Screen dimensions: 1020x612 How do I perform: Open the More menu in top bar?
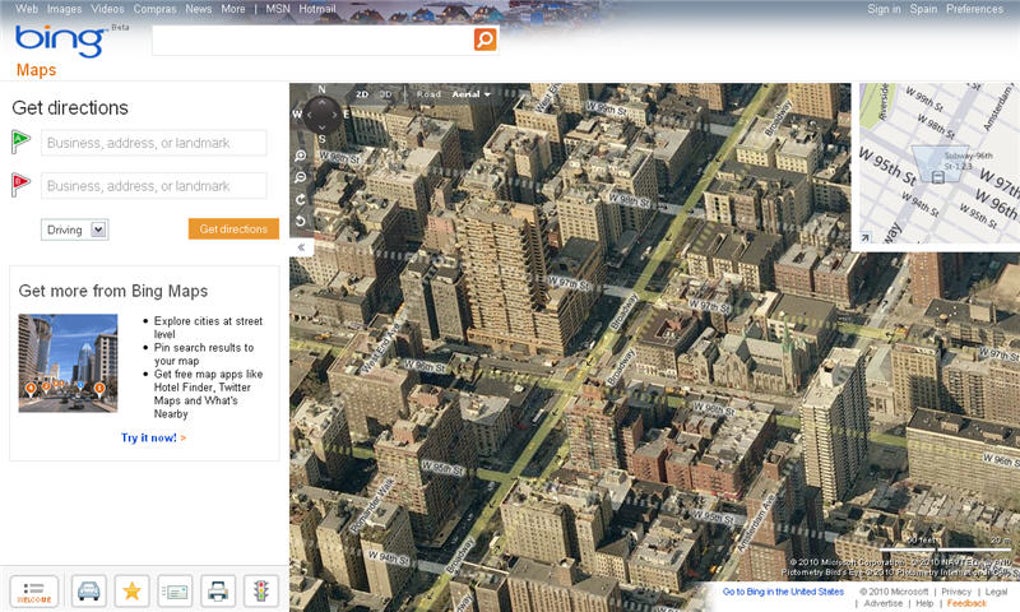233,9
